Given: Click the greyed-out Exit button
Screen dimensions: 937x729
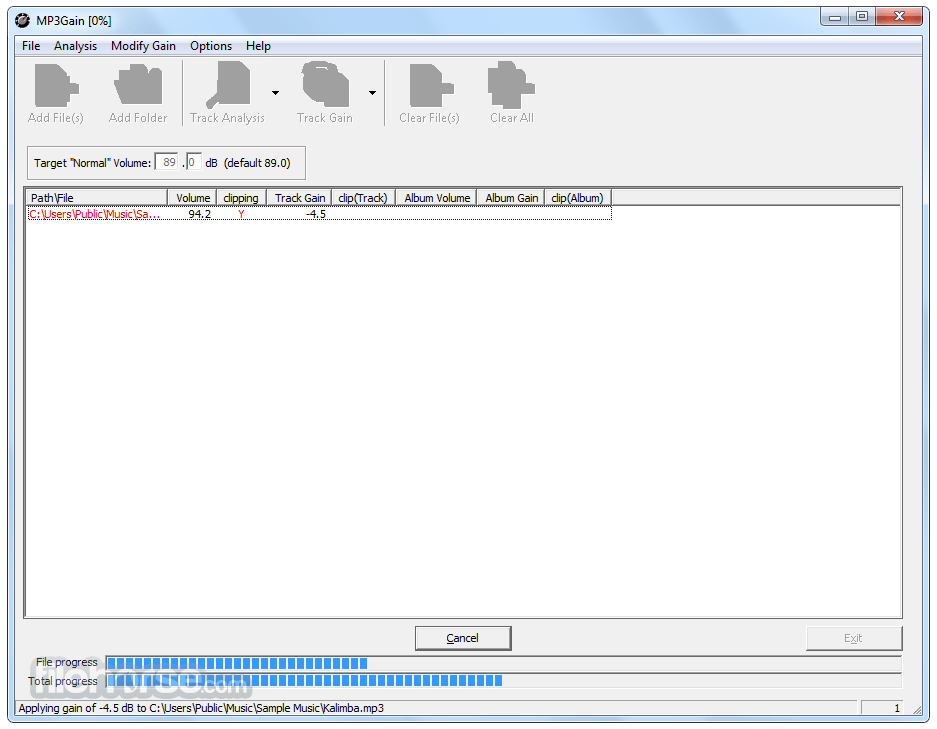Looking at the screenshot, I should click(854, 638).
